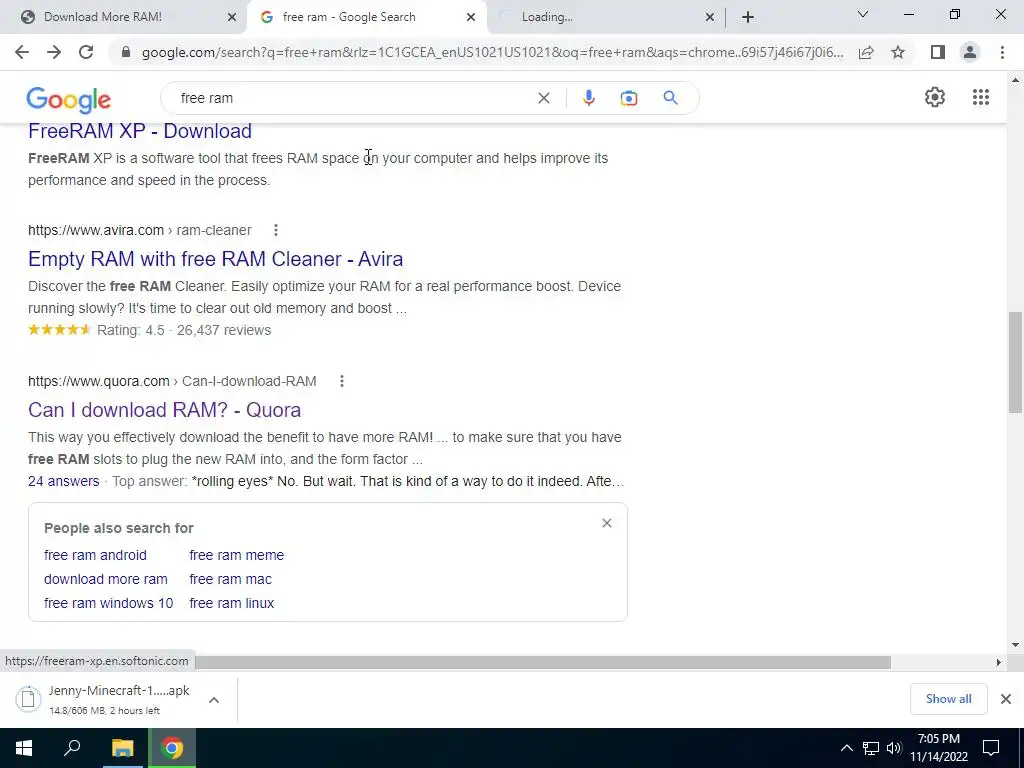This screenshot has height=768, width=1024.
Task: Share this page icon in address bar
Action: click(866, 52)
